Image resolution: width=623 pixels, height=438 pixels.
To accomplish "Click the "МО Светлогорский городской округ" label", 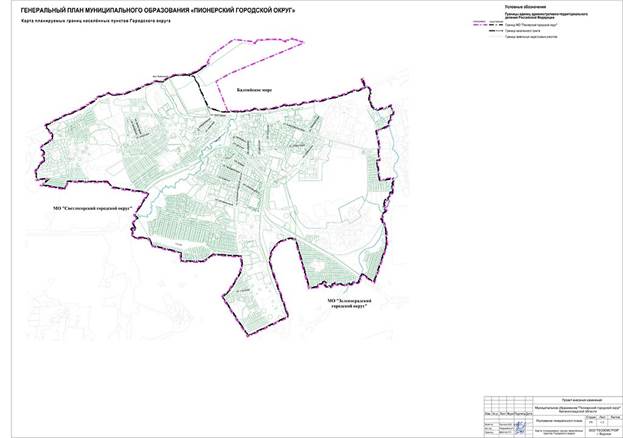I will pyautogui.click(x=92, y=208).
